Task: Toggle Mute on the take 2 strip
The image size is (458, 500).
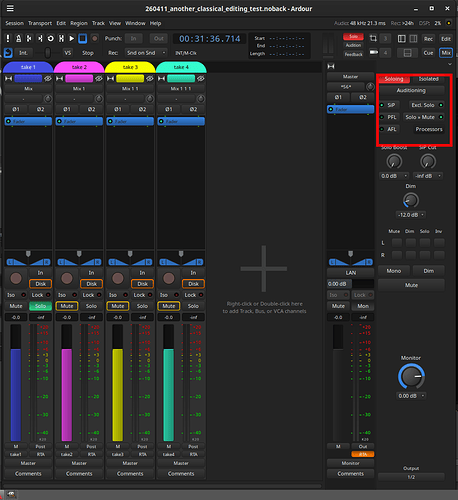Action: 67,306
